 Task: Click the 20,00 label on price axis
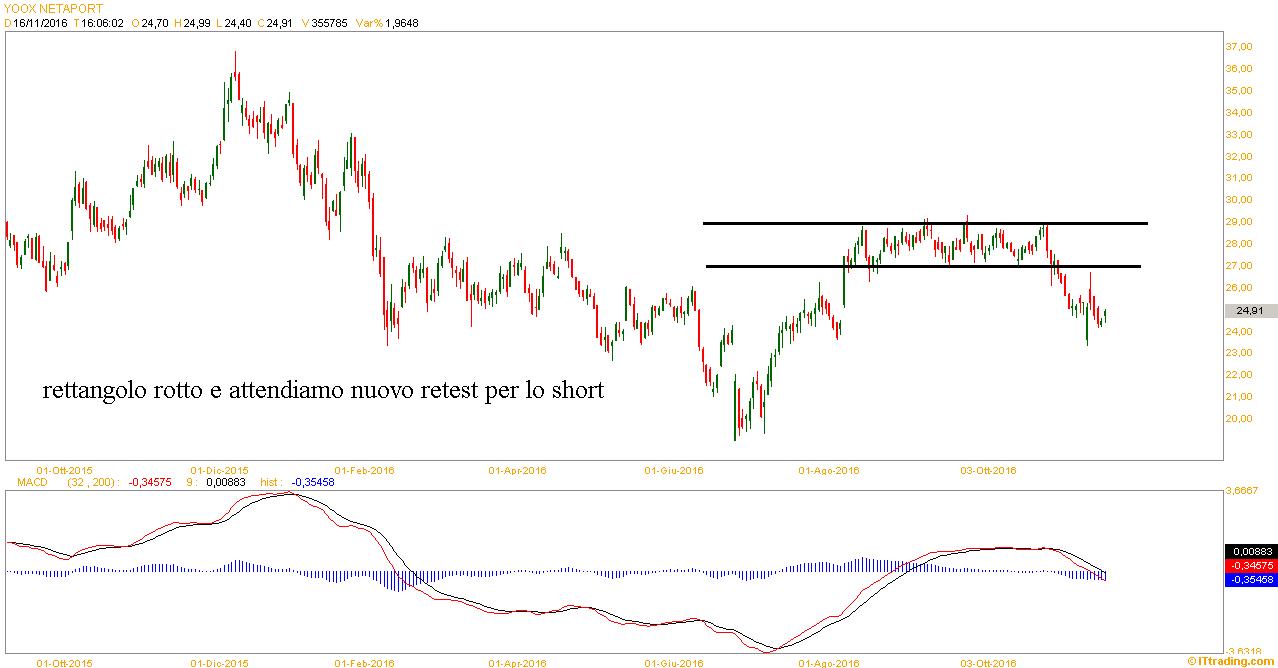click(x=1238, y=419)
